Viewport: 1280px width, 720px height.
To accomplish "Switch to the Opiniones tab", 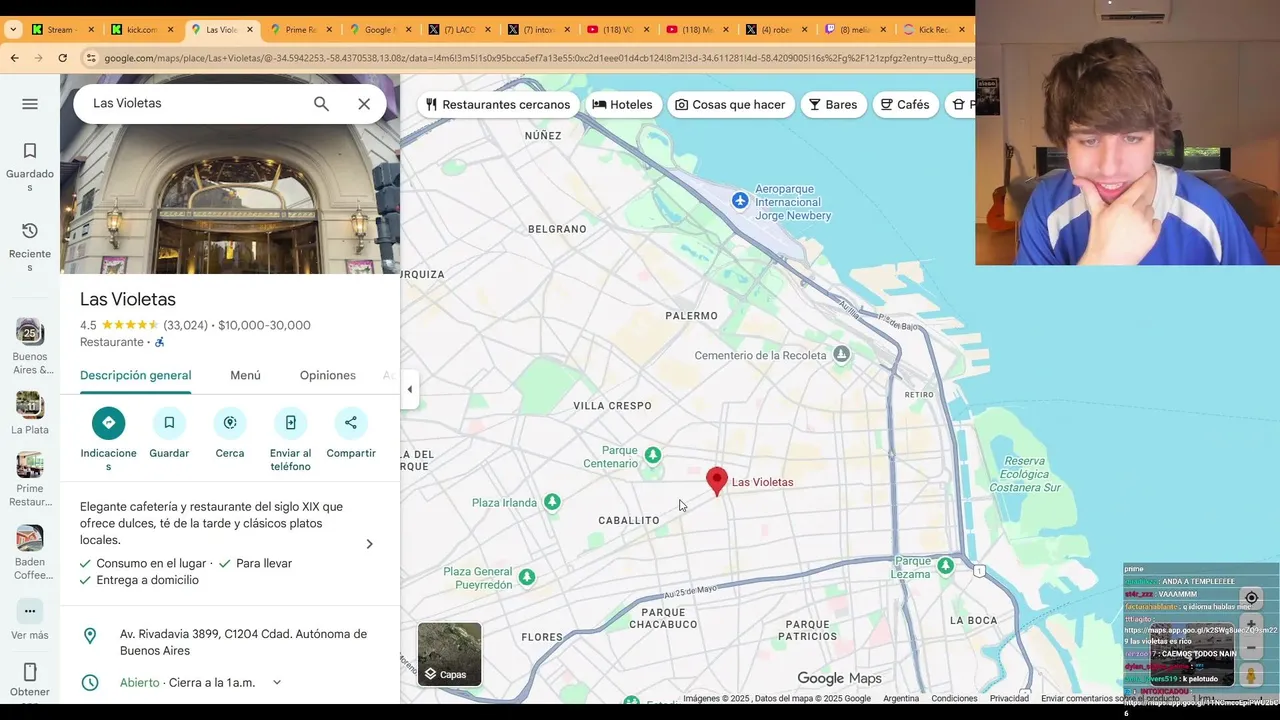I will [x=328, y=375].
